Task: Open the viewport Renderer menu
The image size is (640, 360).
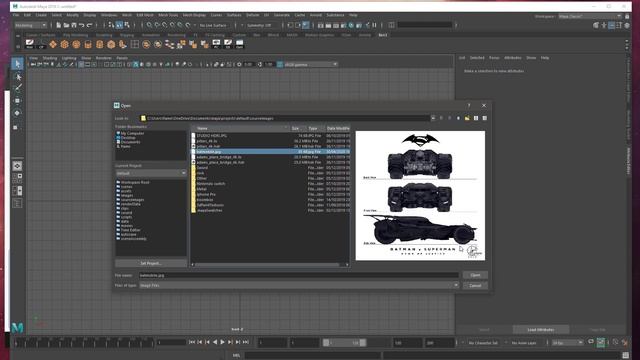Action: [x=104, y=58]
